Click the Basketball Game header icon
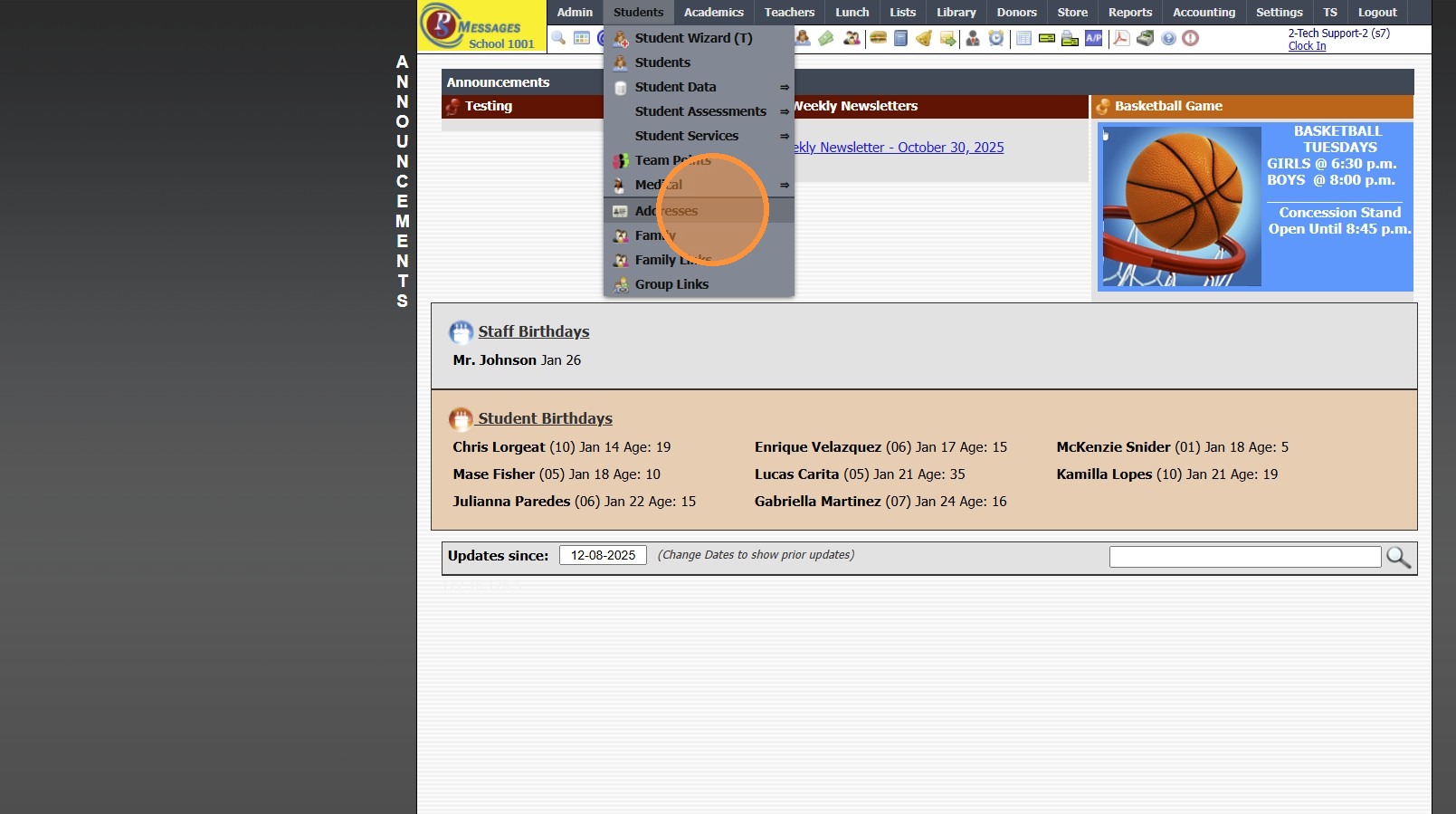 point(1103,107)
